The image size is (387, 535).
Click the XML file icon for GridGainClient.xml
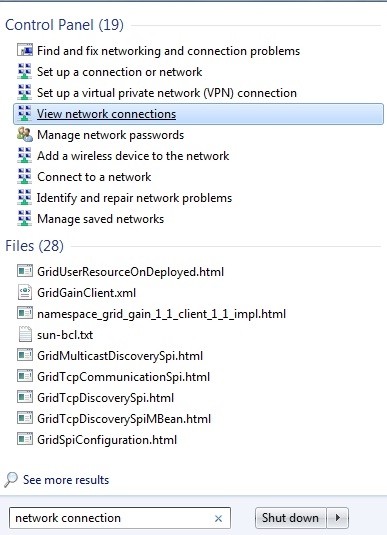pos(25,292)
